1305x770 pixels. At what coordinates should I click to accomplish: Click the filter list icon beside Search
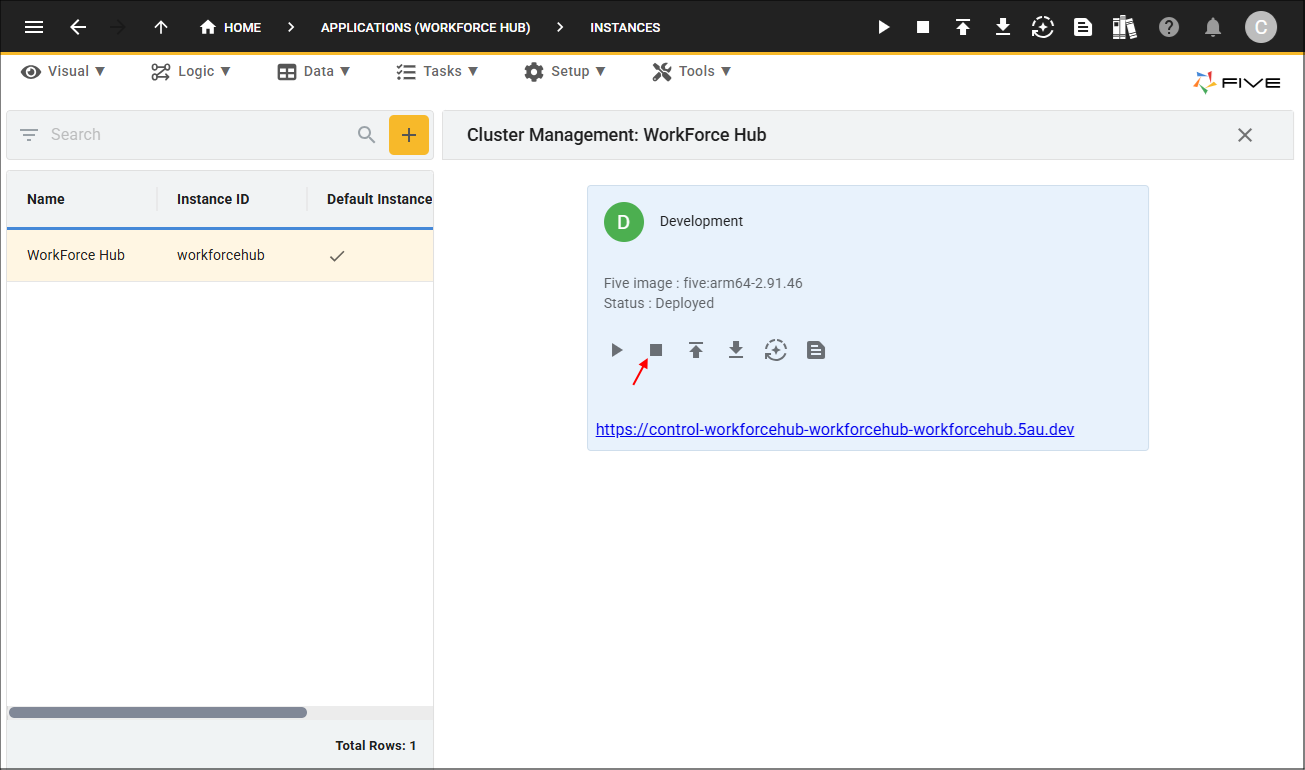click(x=29, y=135)
